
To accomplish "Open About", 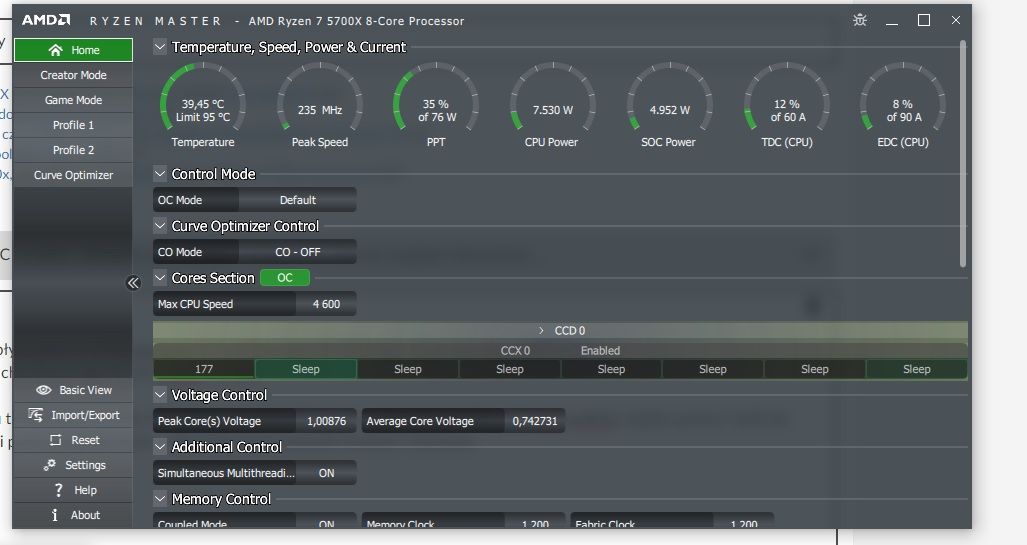I will pyautogui.click(x=73, y=515).
